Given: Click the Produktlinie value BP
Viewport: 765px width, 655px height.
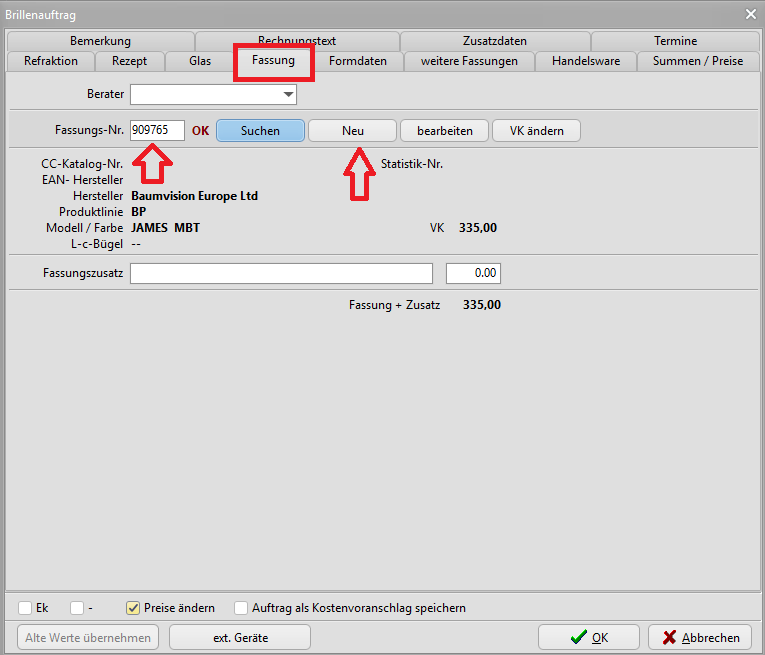Looking at the screenshot, I should point(139,212).
